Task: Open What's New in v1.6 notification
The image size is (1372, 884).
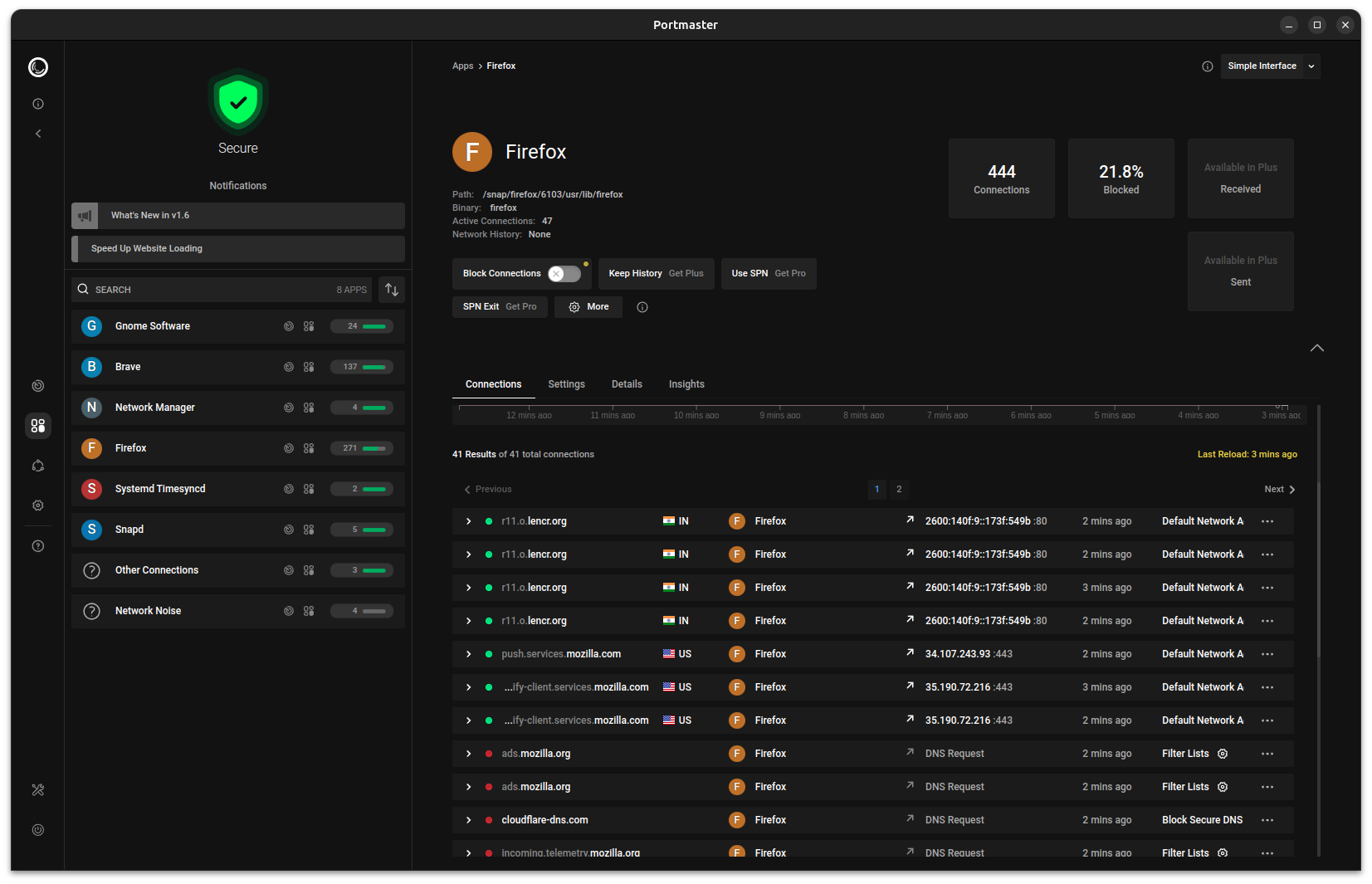Action: coord(238,216)
